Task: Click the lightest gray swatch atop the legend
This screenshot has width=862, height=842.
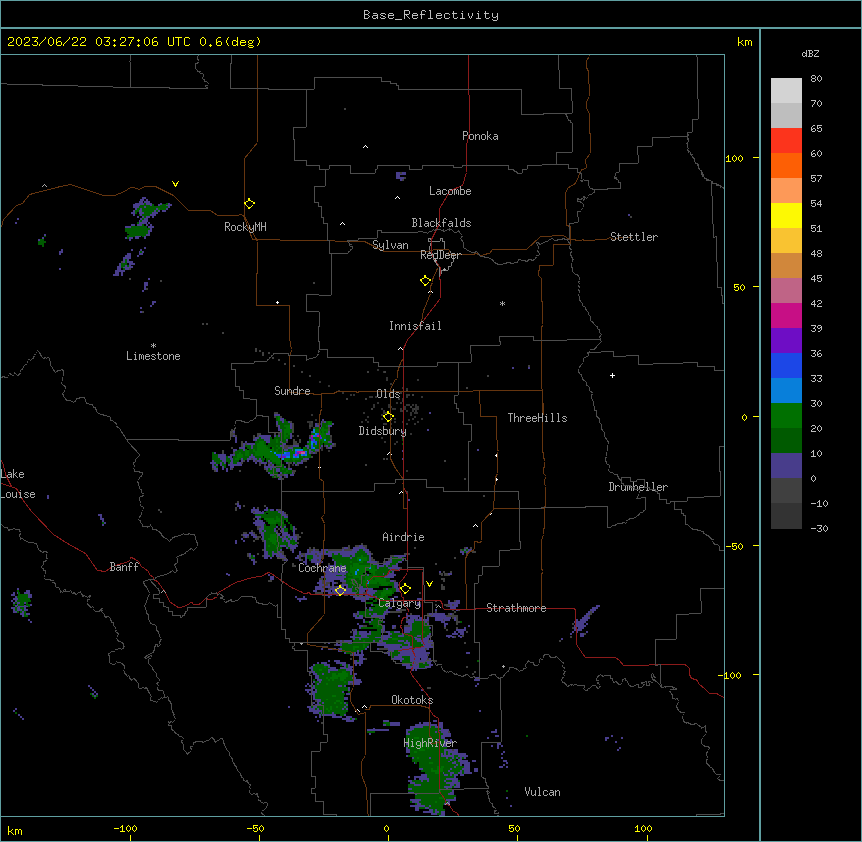Action: [786, 91]
